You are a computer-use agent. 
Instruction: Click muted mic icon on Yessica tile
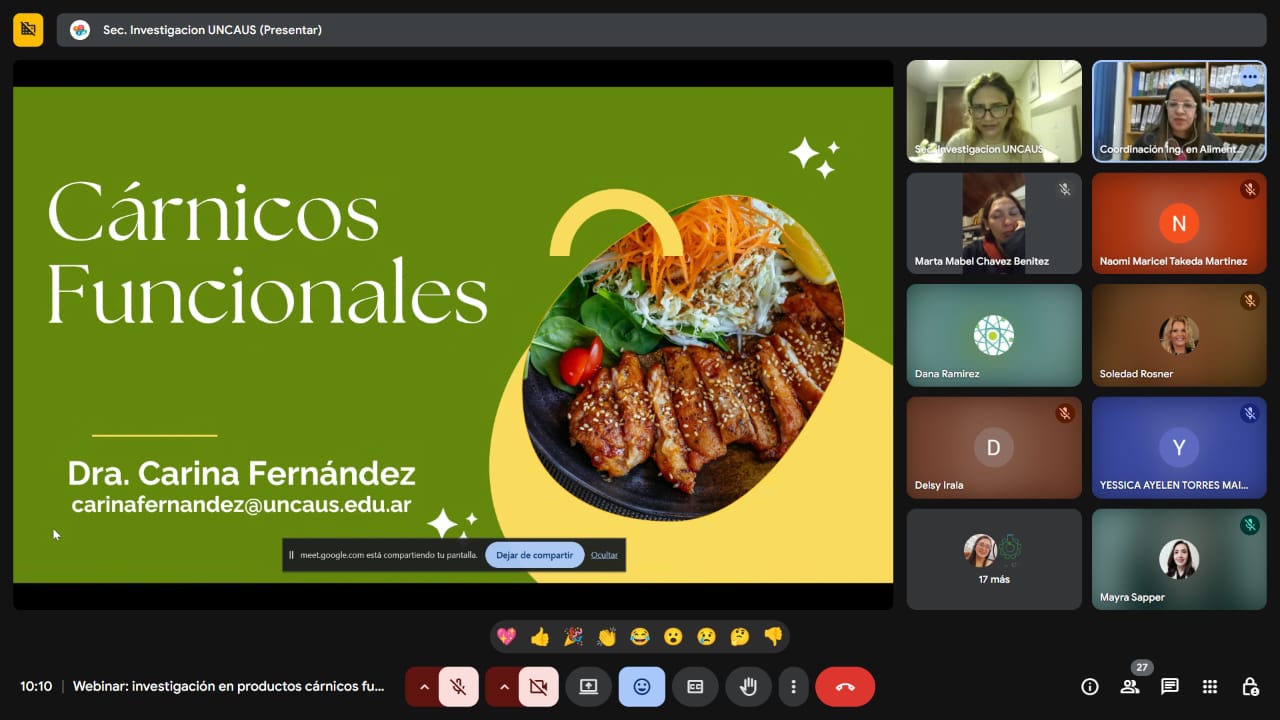tap(1249, 413)
